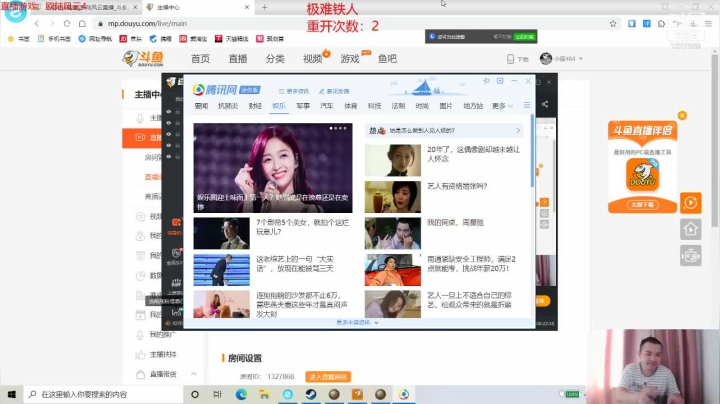Pin the Tencent News mini window

486,81
